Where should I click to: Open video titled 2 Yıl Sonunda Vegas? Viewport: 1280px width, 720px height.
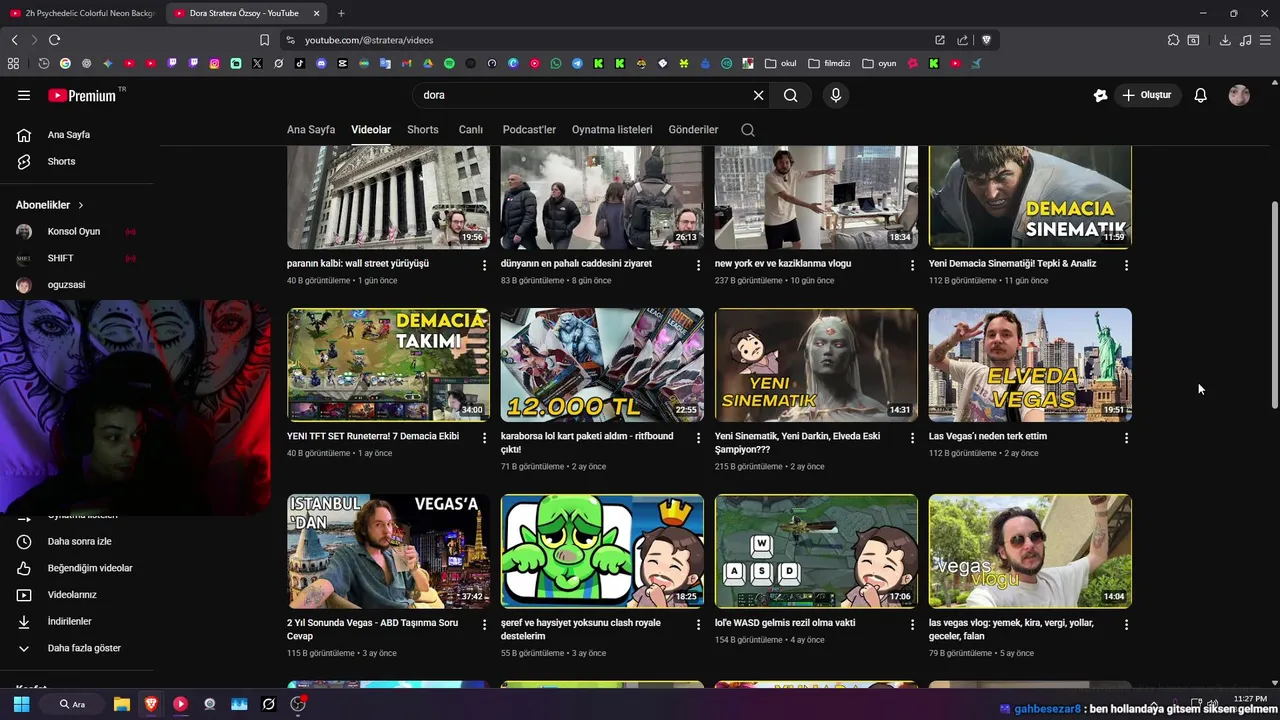[x=372, y=629]
